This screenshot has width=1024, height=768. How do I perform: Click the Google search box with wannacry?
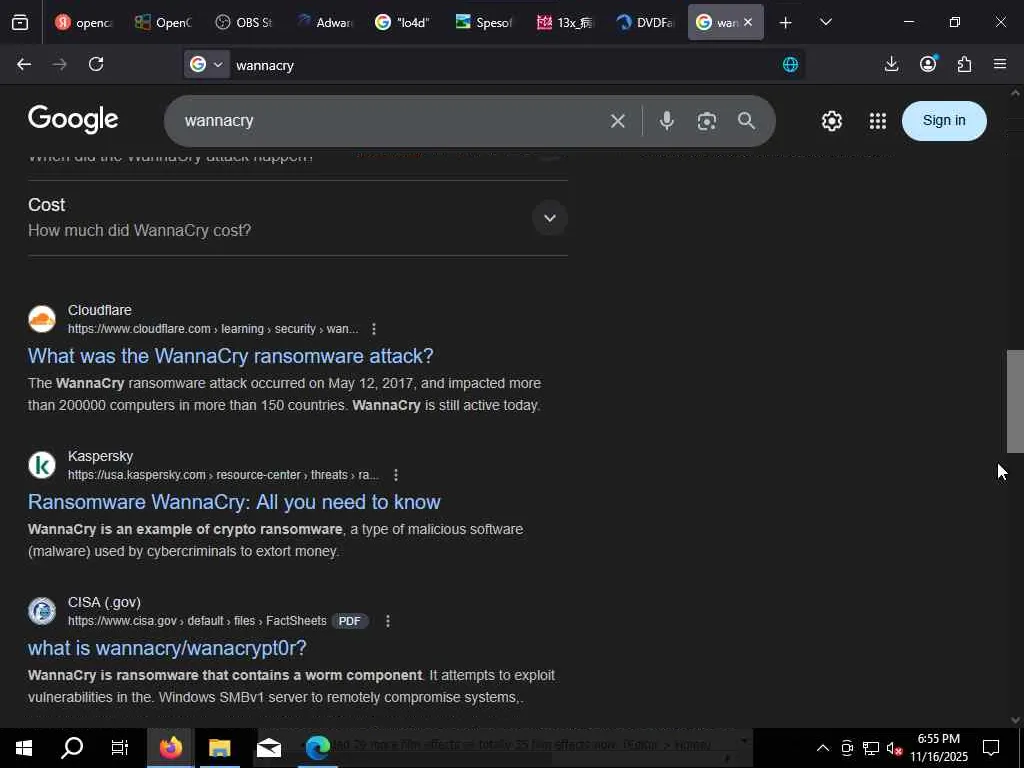(x=392, y=121)
